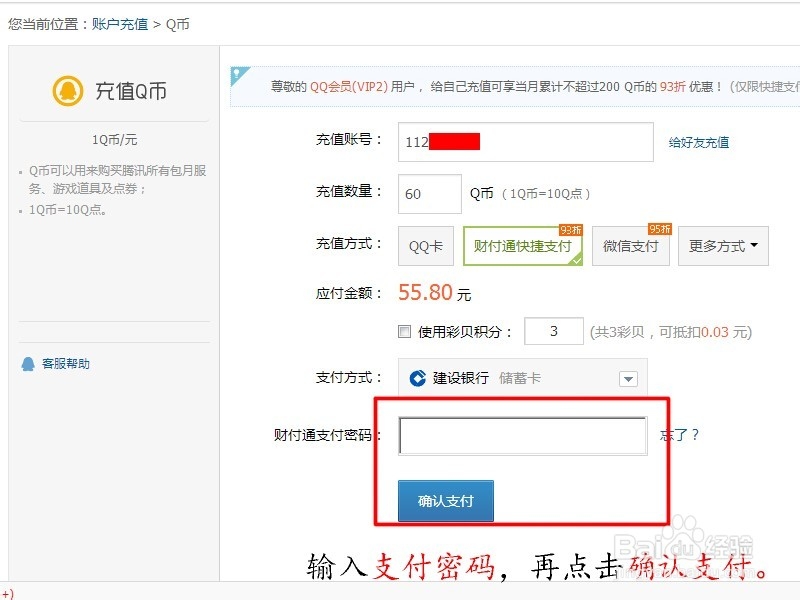Click the 95折 badge on 微信支付
Viewport: 800px width, 600px height.
point(659,229)
